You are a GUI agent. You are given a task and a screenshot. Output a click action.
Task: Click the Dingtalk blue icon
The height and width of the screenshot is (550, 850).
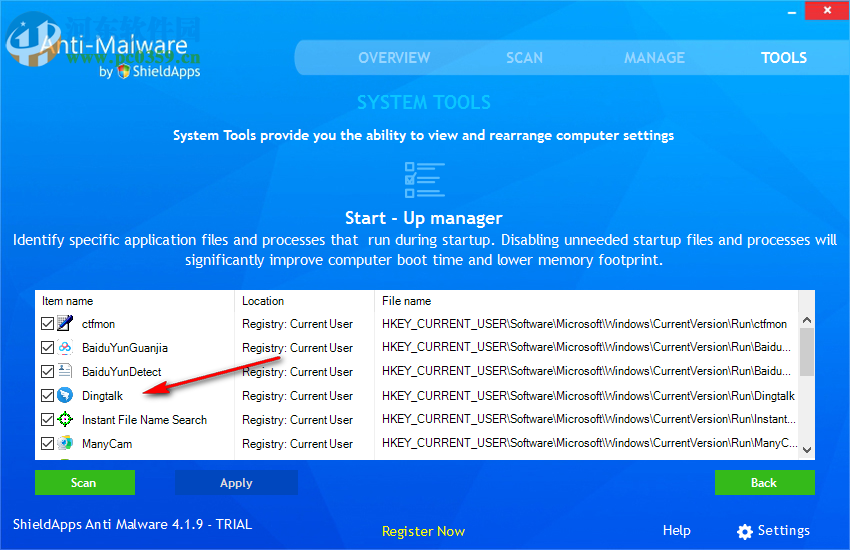click(65, 395)
